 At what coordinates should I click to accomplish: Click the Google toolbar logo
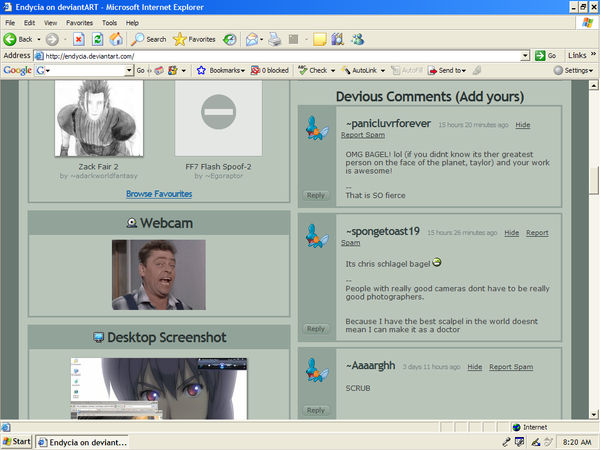pos(18,70)
